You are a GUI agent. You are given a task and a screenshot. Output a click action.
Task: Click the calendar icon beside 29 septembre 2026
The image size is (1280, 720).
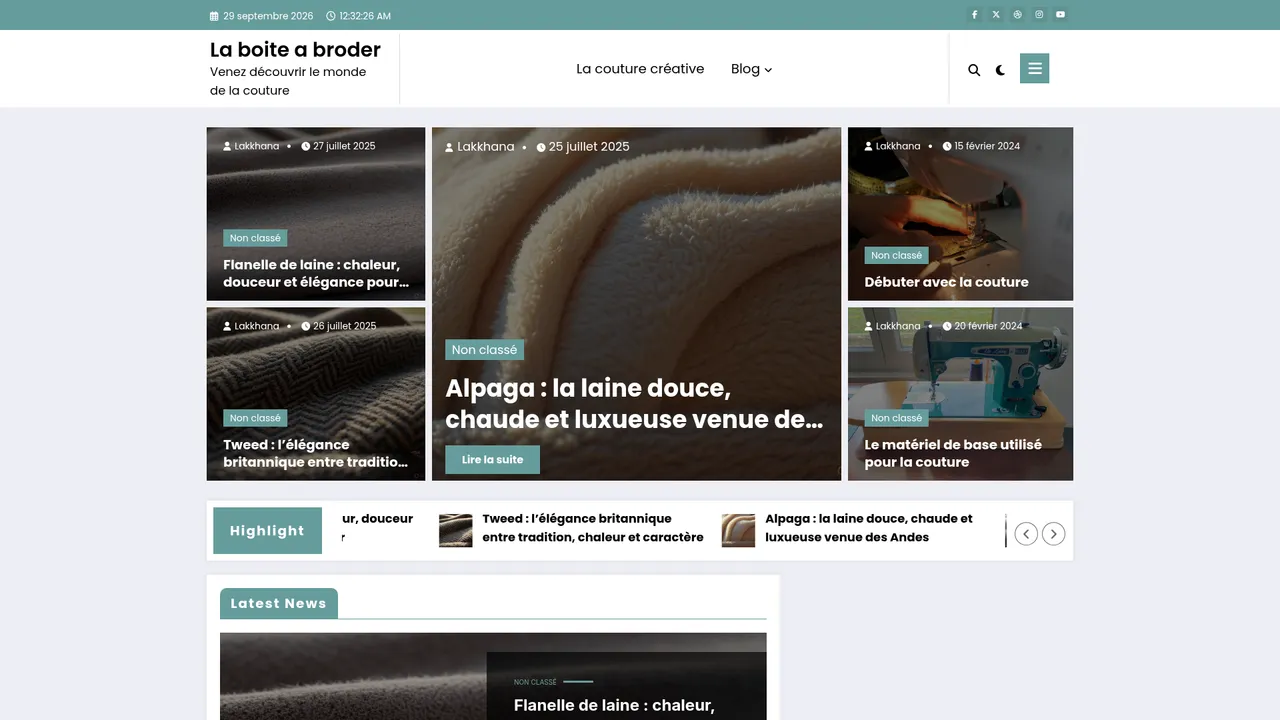coord(214,16)
